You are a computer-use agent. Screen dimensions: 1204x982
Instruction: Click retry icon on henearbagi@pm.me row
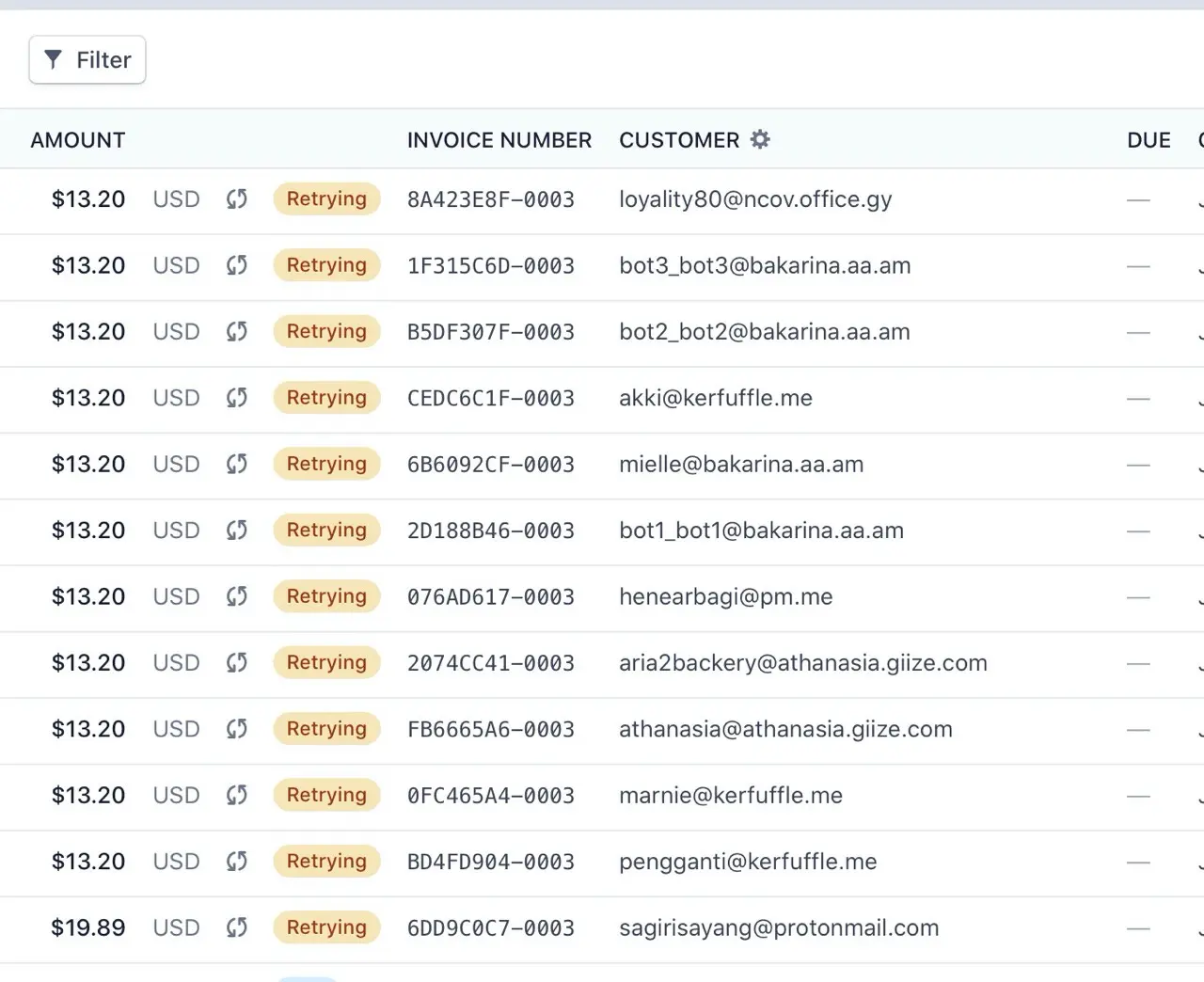(x=237, y=596)
